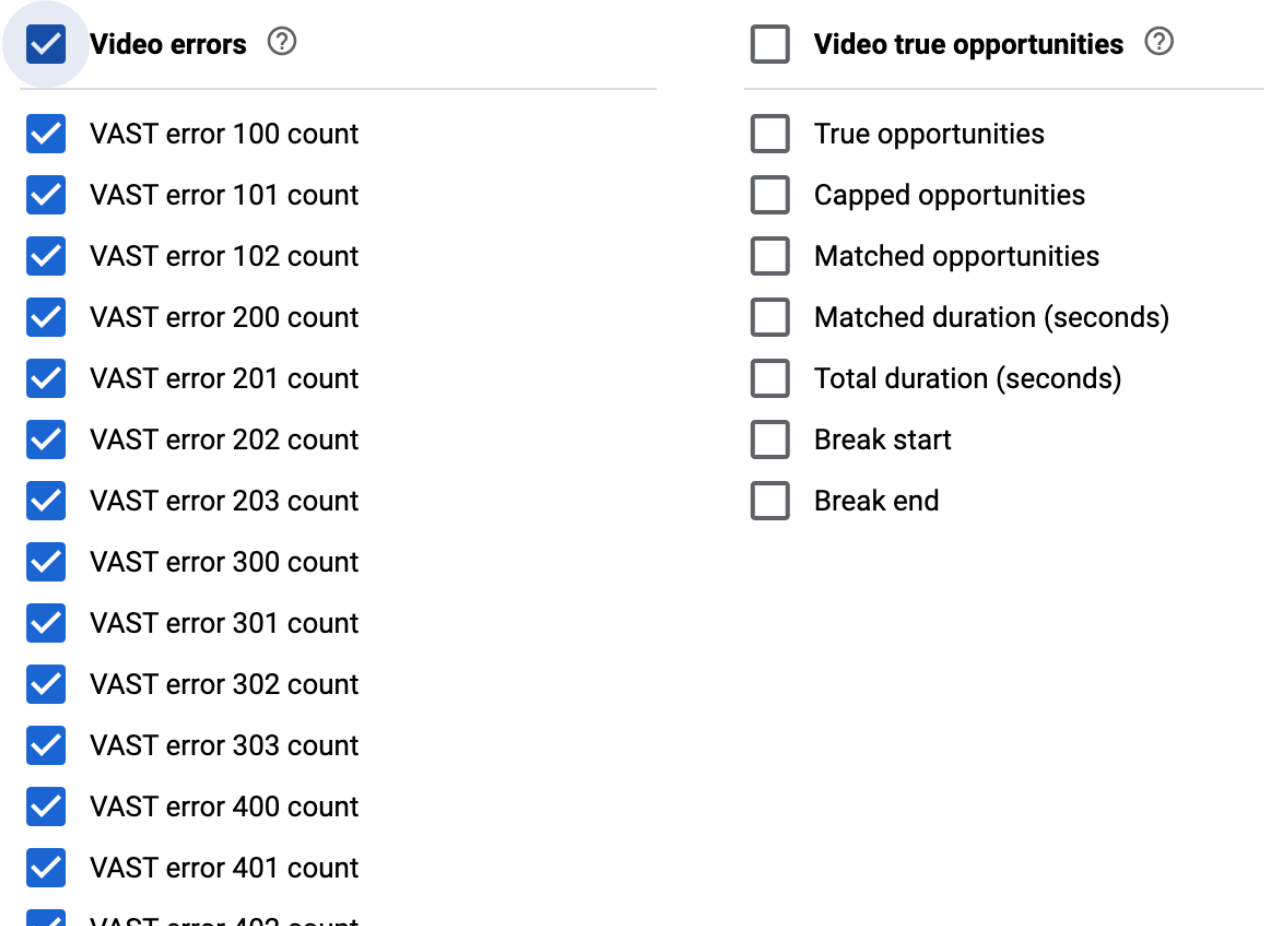
Task: Click help icon beside Video true opportunities
Action: (x=1160, y=43)
